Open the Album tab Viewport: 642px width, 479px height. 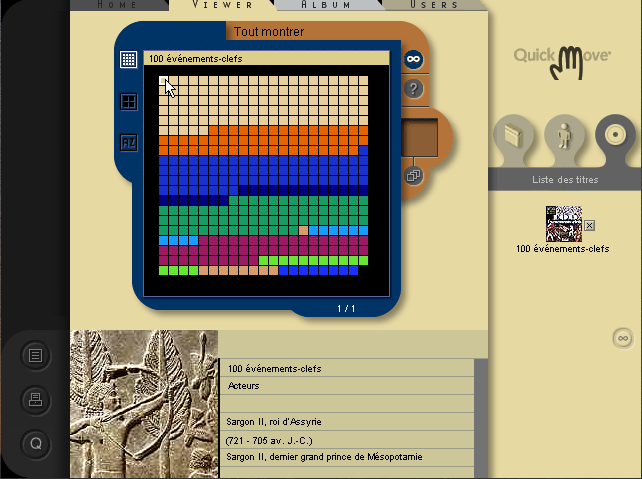(327, 5)
